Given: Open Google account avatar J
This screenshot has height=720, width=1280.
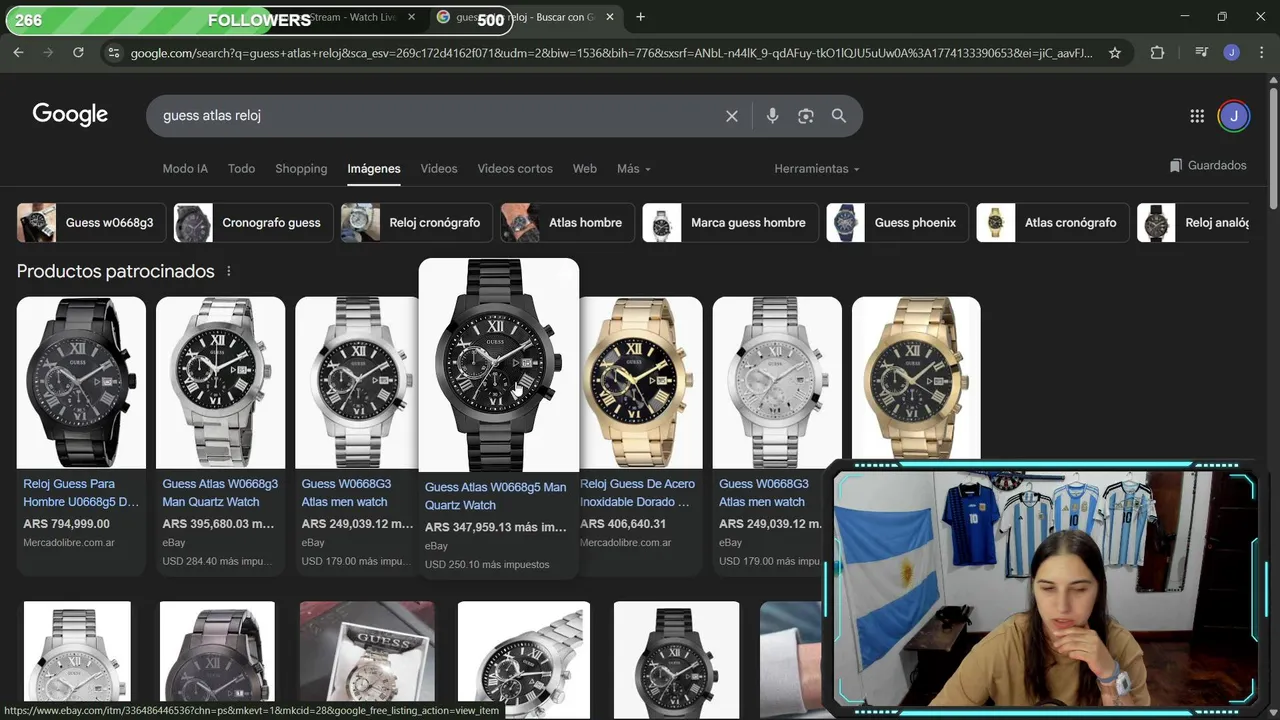Looking at the screenshot, I should (x=1234, y=116).
